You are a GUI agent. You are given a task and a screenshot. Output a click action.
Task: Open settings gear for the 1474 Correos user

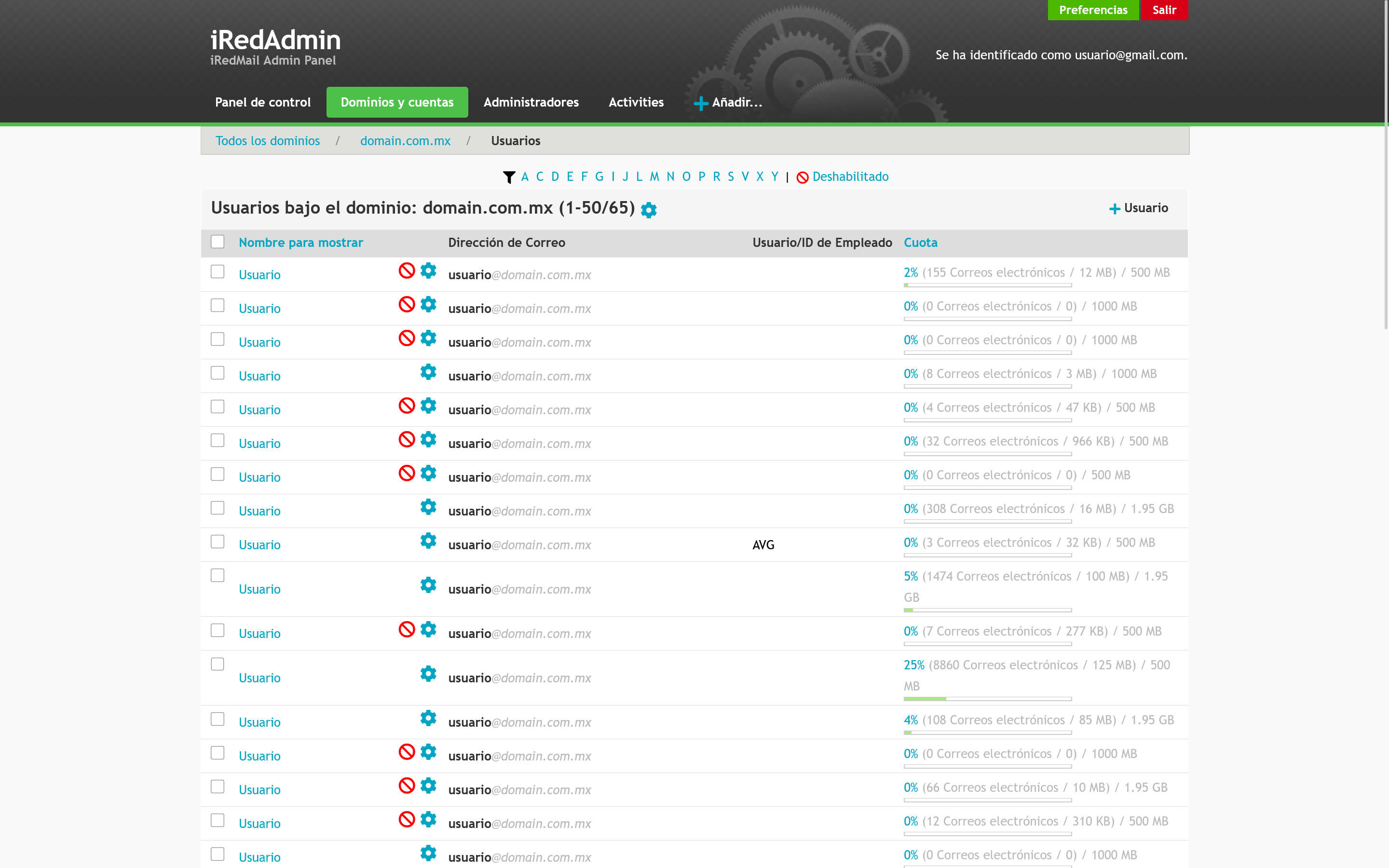[428, 585]
